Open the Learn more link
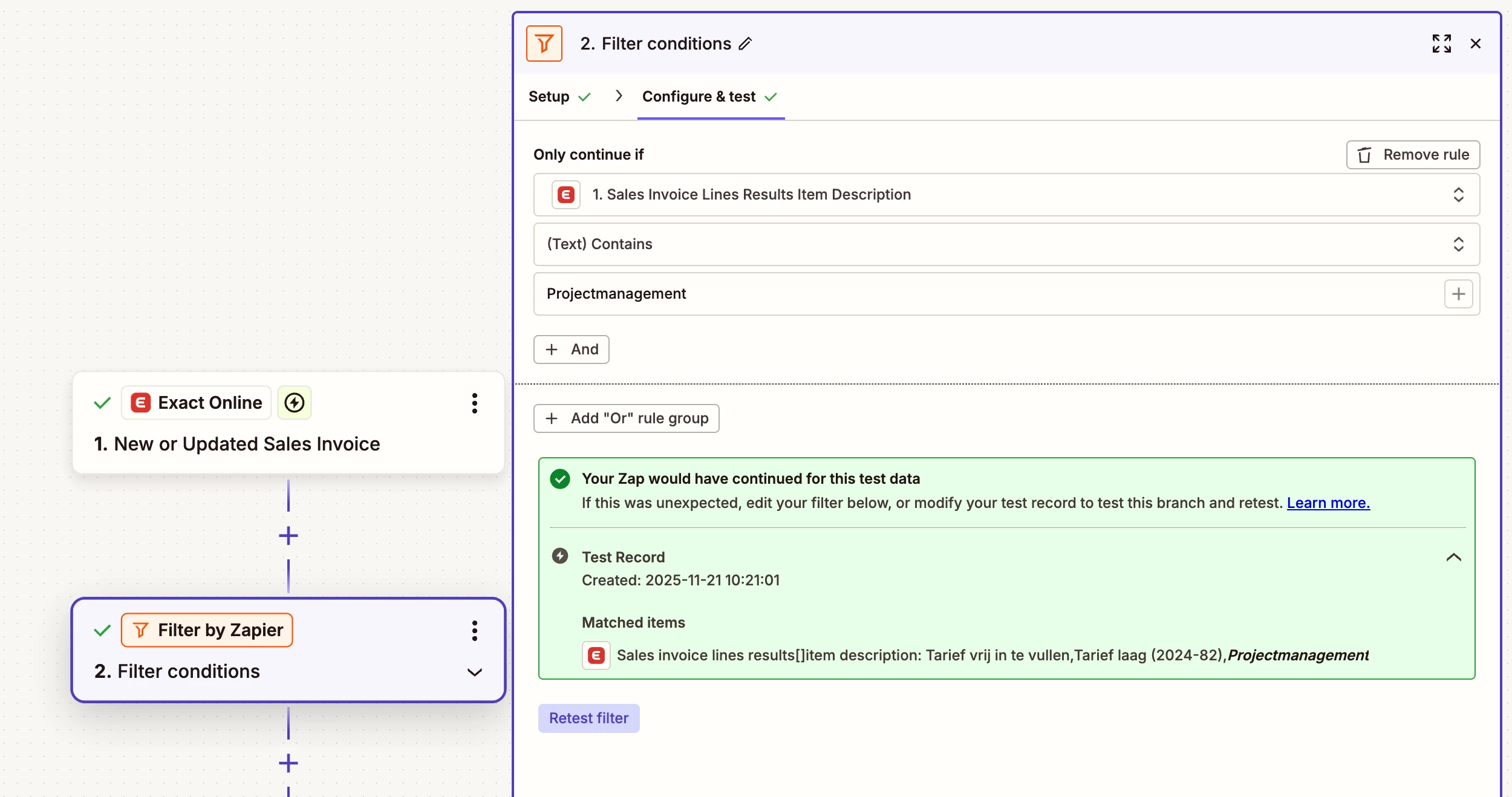Screen dimensions: 1512x797 tap(1328, 503)
